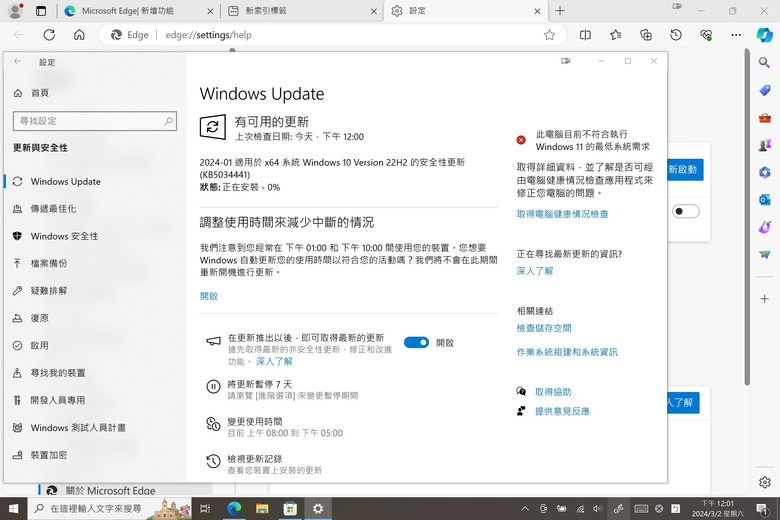The image size is (780, 520).
Task: Open Edge profile avatar icon
Action: [16, 10]
